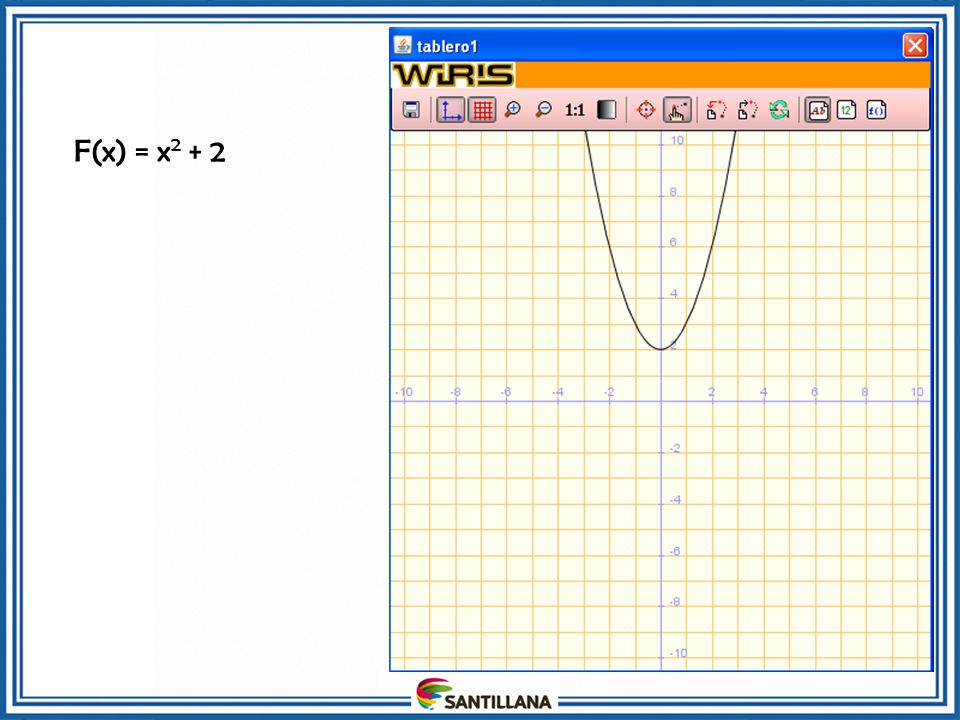Click the tablero1 title text

[x=447, y=47]
